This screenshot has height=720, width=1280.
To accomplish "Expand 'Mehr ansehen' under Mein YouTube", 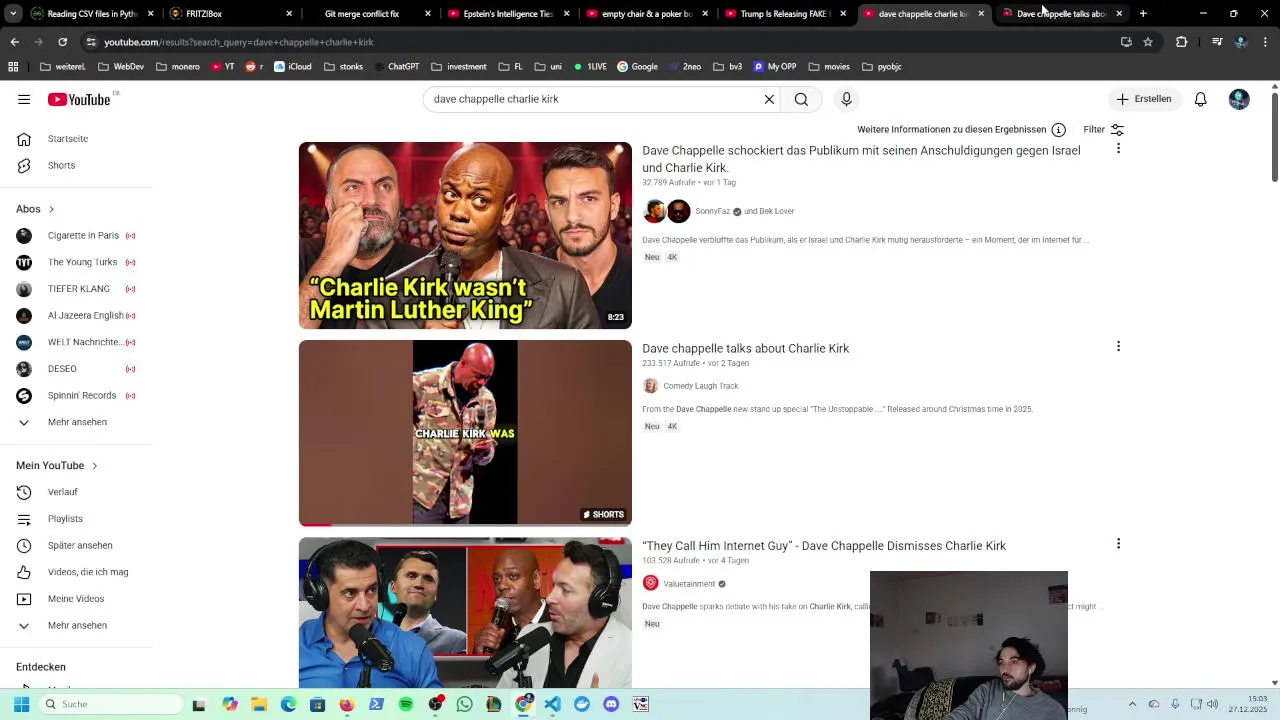I will tap(76, 626).
